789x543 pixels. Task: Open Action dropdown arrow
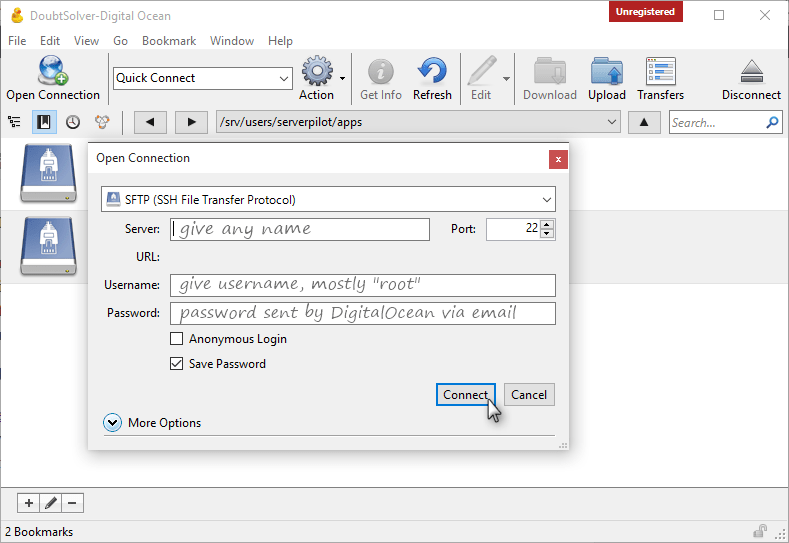(x=342, y=79)
